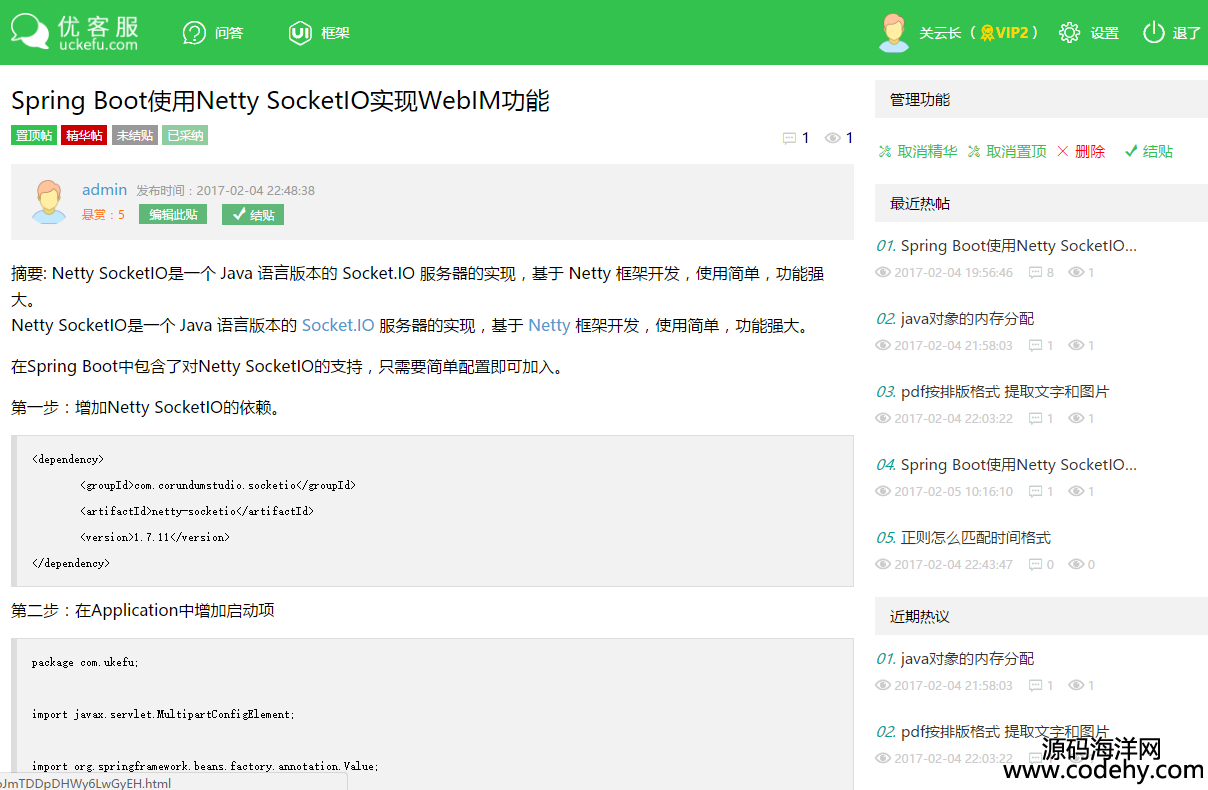
Task: Click the 精华帖 red tag
Action: (x=84, y=135)
